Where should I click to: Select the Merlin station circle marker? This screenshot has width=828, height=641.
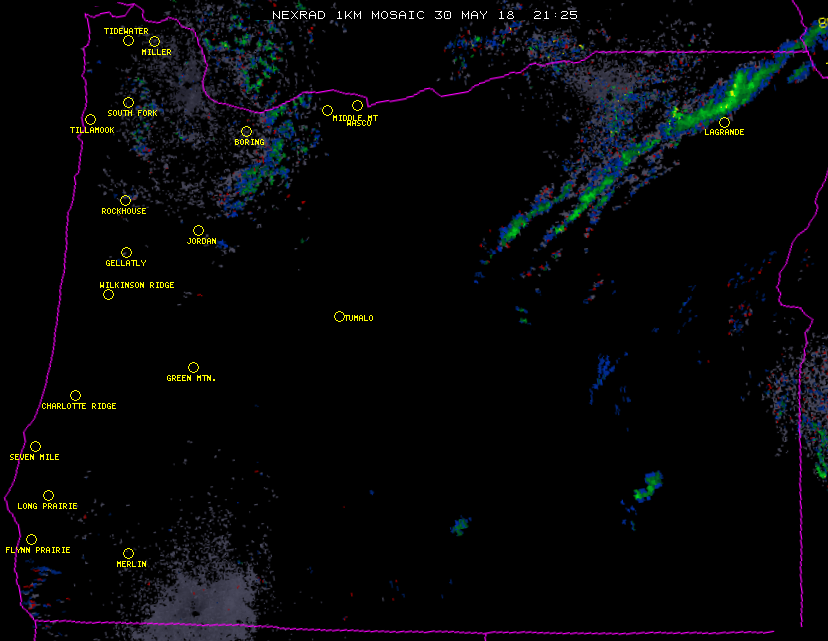coord(128,553)
